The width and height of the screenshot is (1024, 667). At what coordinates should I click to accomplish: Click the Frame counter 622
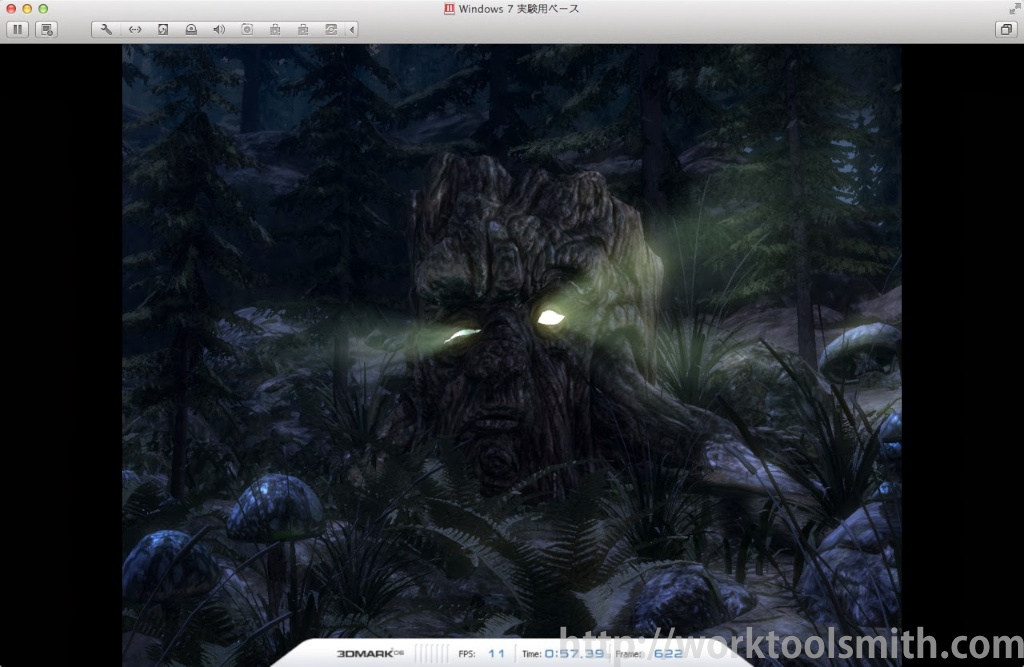[668, 653]
